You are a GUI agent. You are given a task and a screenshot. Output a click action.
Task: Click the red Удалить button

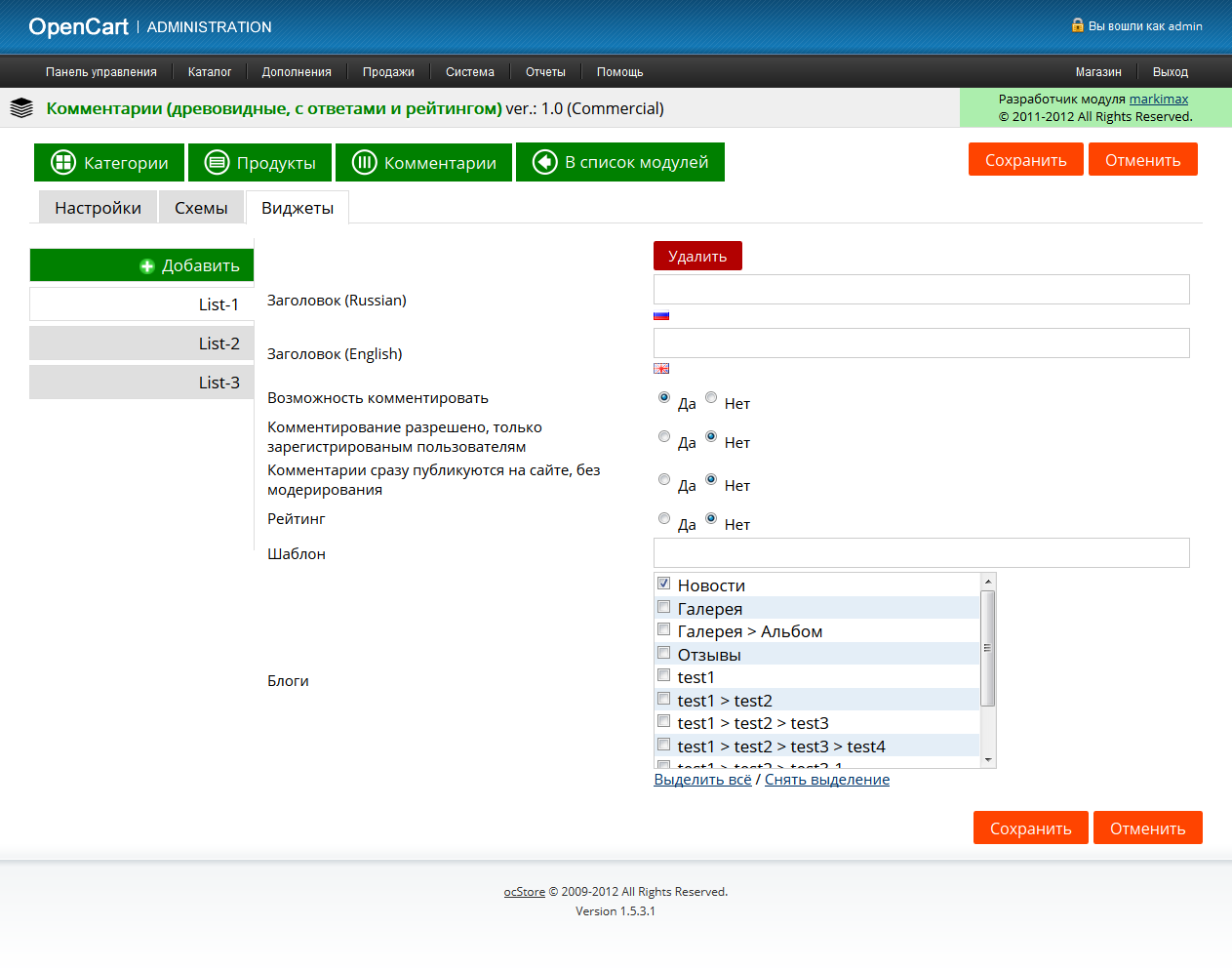[x=697, y=256]
